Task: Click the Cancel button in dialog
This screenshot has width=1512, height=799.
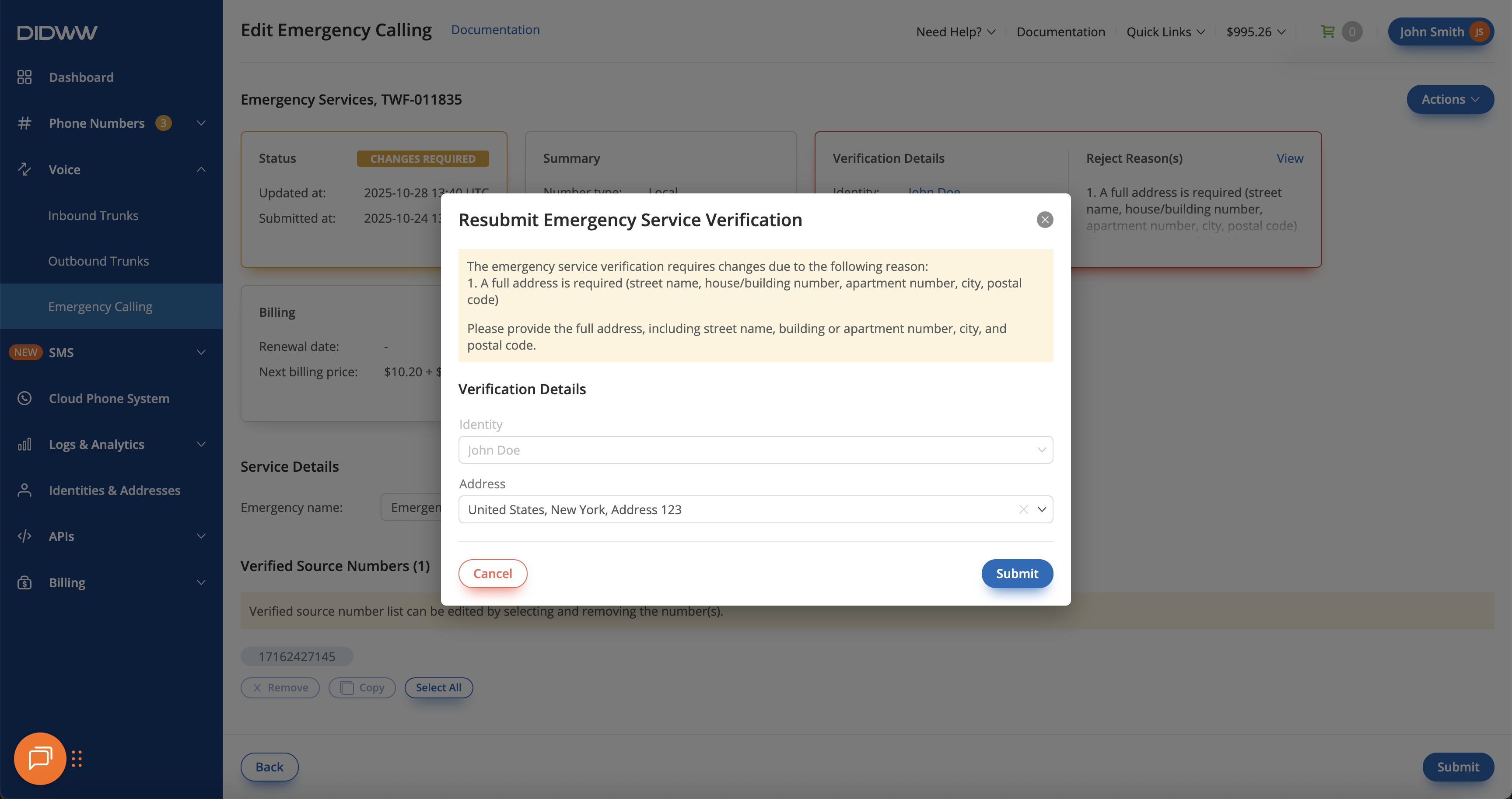Action: 492,573
